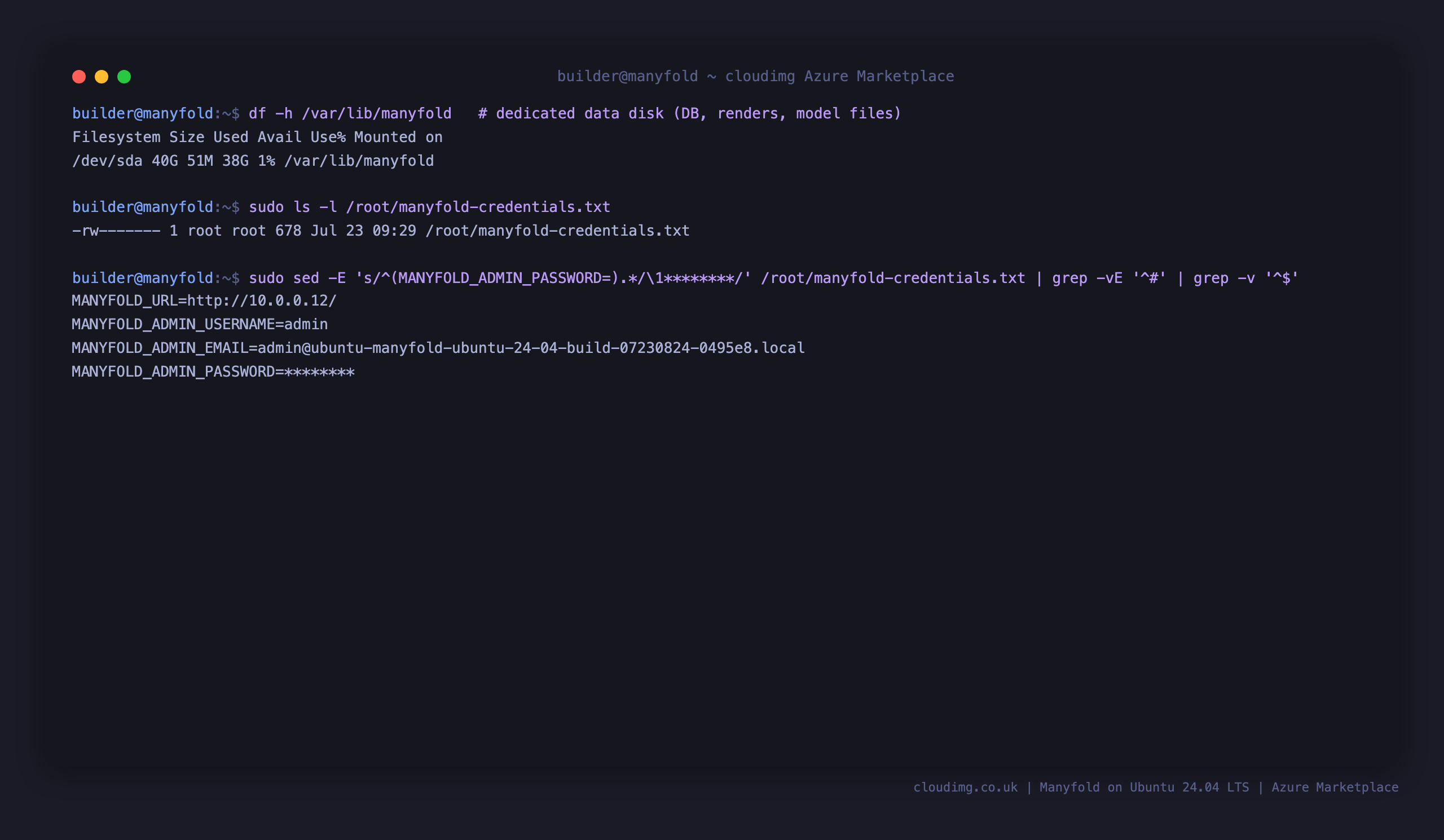The width and height of the screenshot is (1444, 840).
Task: Click the terminal title 'builder@manyfold ~ cloudimg Azure Marketplace'
Action: click(756, 76)
